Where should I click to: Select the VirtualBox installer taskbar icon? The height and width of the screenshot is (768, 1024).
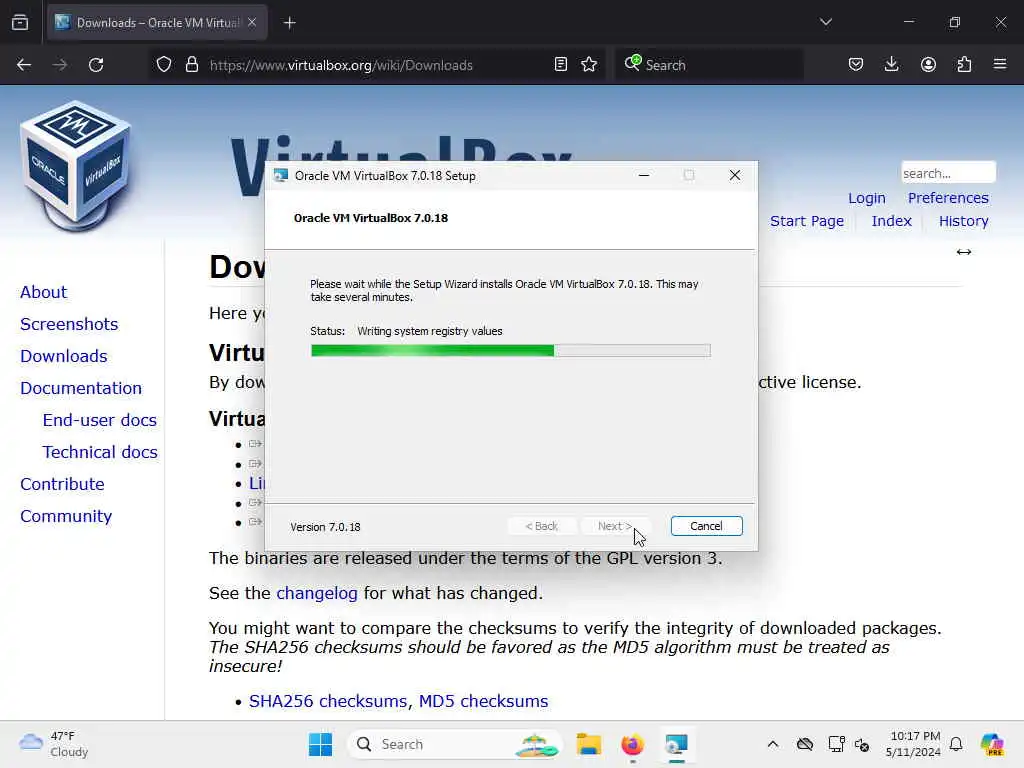[x=676, y=744]
